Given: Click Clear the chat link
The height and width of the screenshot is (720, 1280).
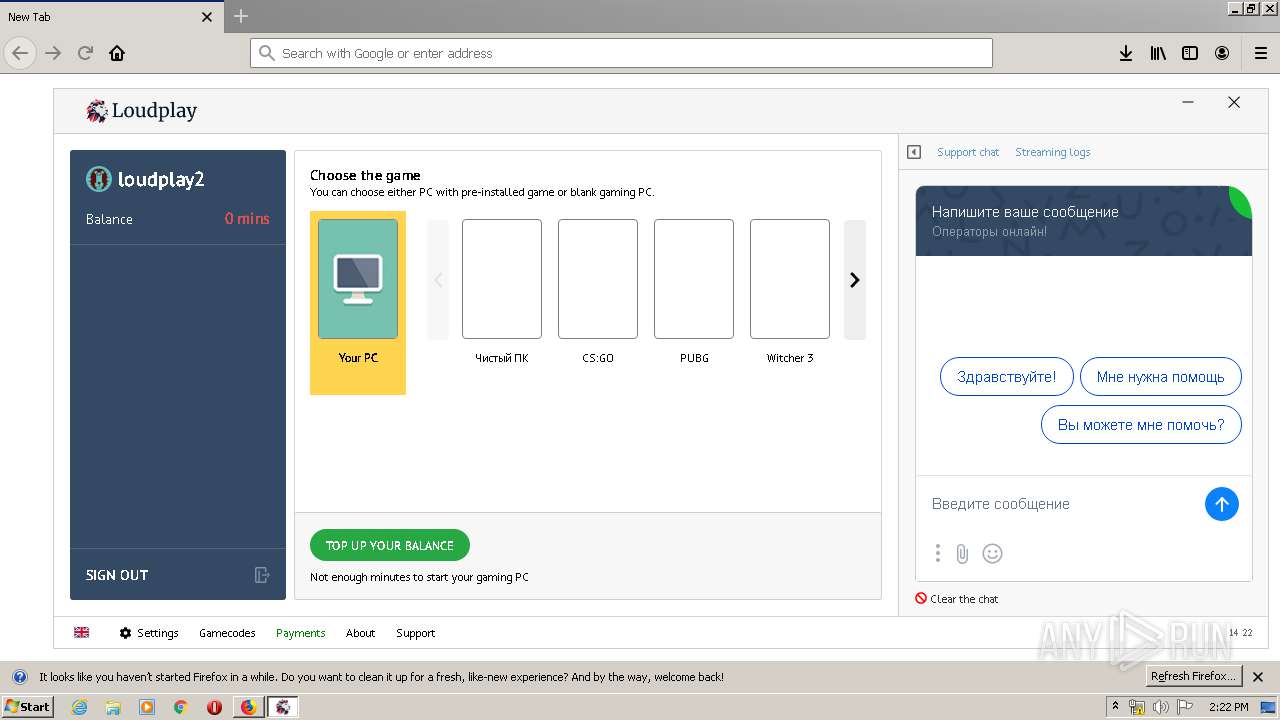Looking at the screenshot, I should click(957, 599).
